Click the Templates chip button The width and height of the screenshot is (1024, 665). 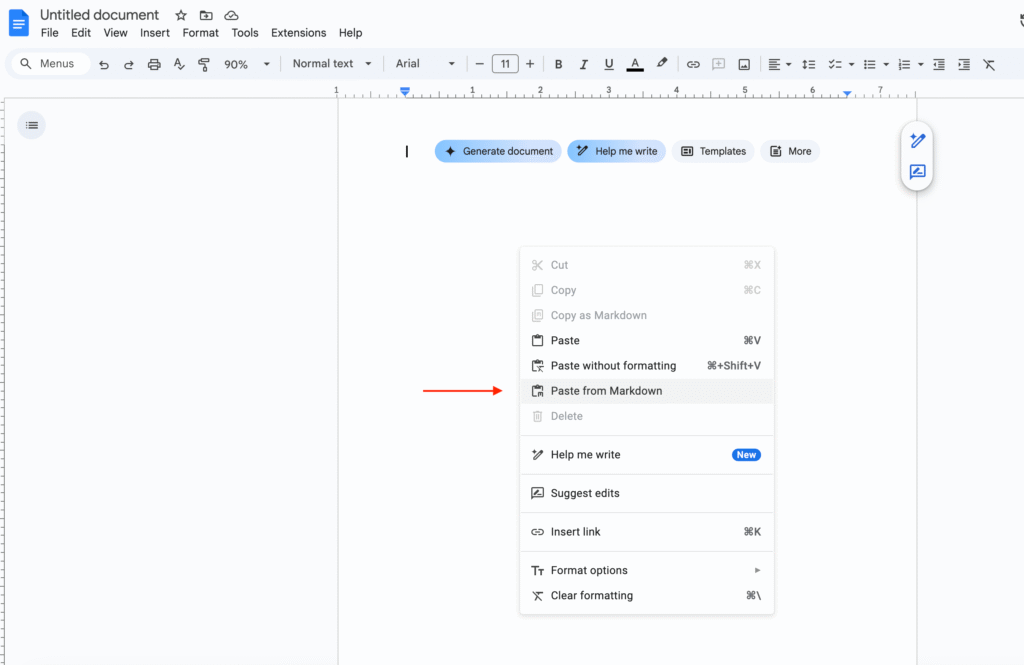713,151
